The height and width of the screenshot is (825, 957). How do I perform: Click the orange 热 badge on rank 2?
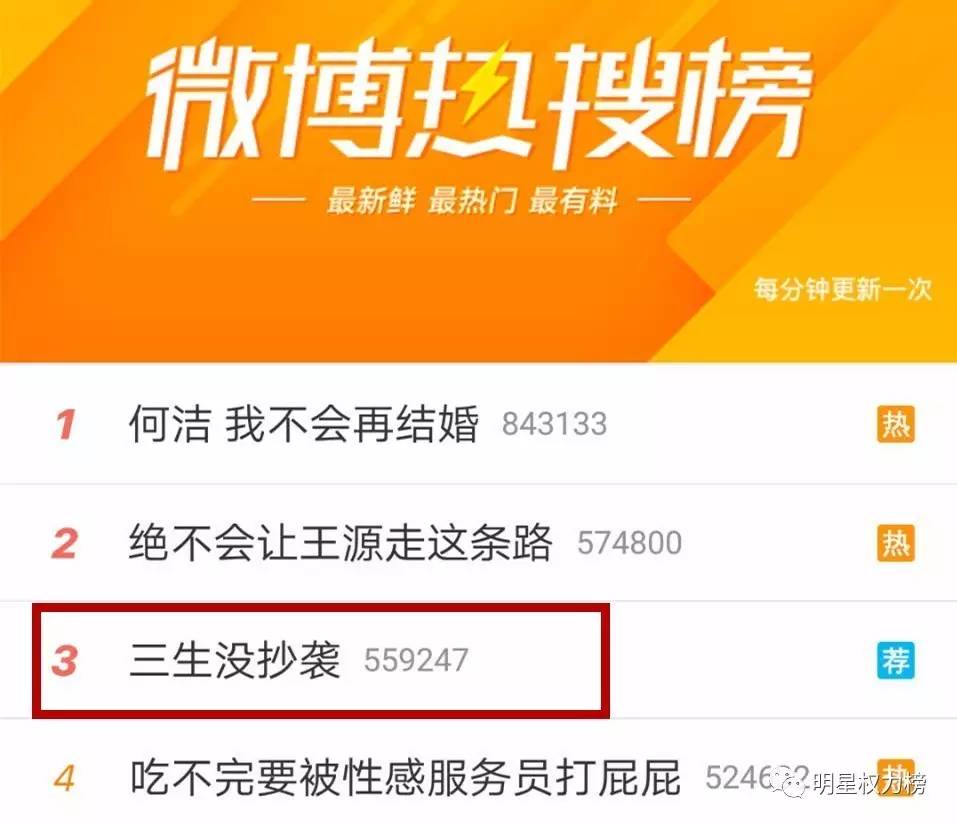895,542
